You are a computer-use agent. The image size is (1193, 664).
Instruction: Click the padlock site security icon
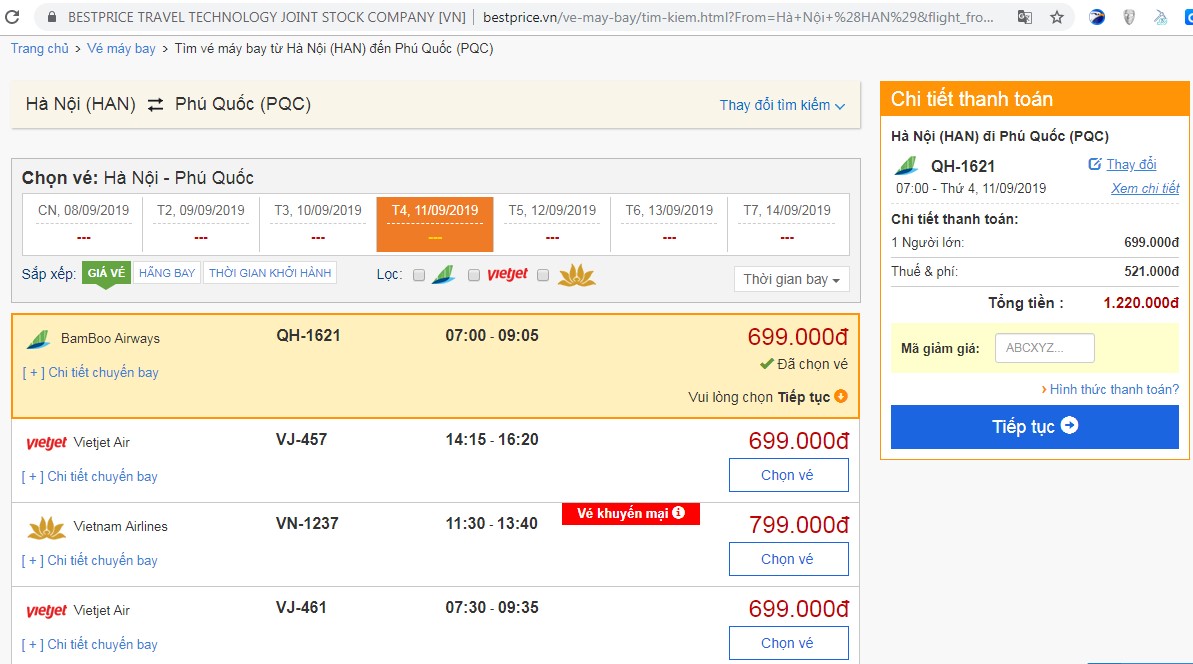[51, 17]
